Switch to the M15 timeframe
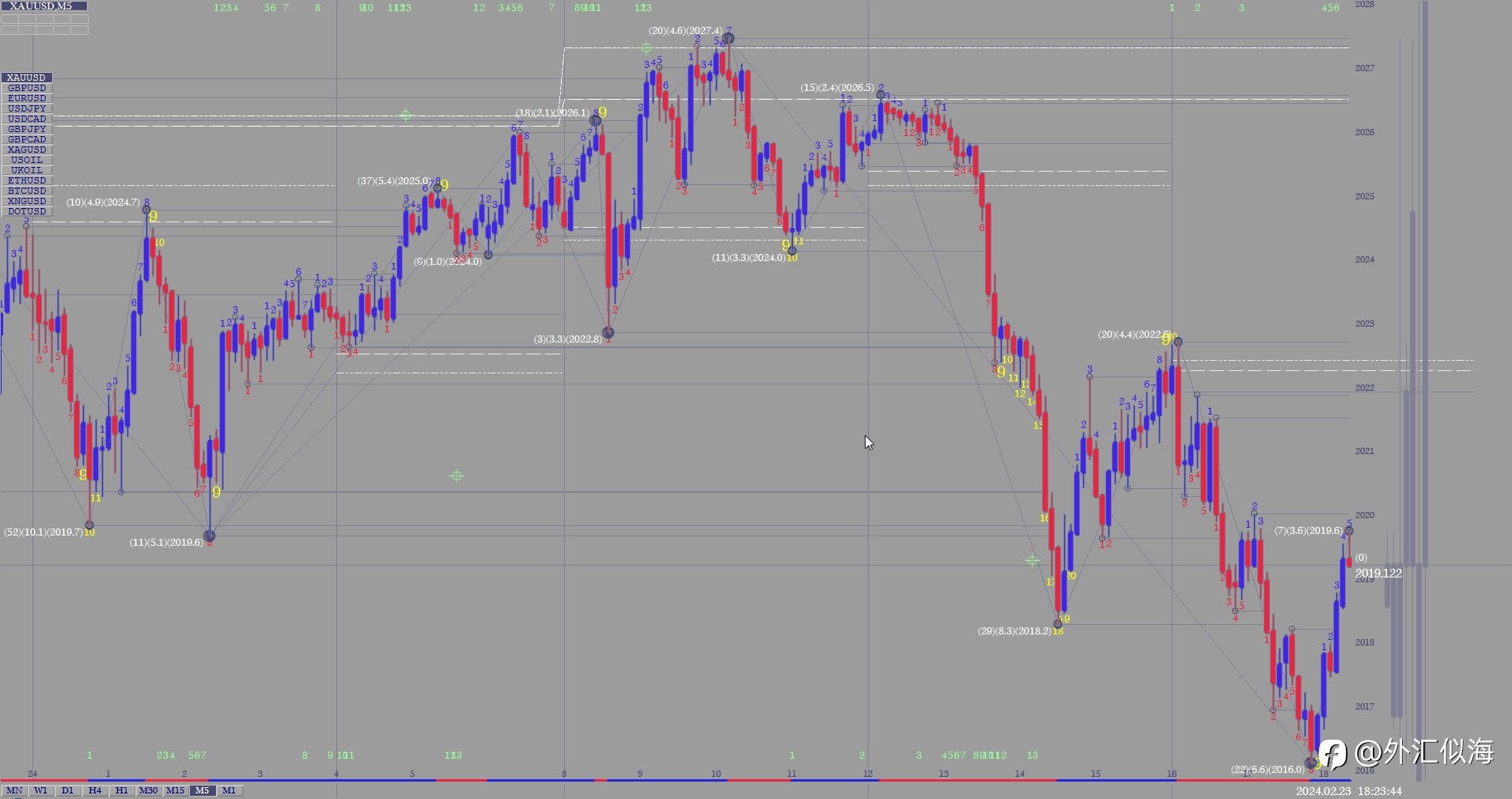This screenshot has height=799, width=1512. tap(175, 790)
